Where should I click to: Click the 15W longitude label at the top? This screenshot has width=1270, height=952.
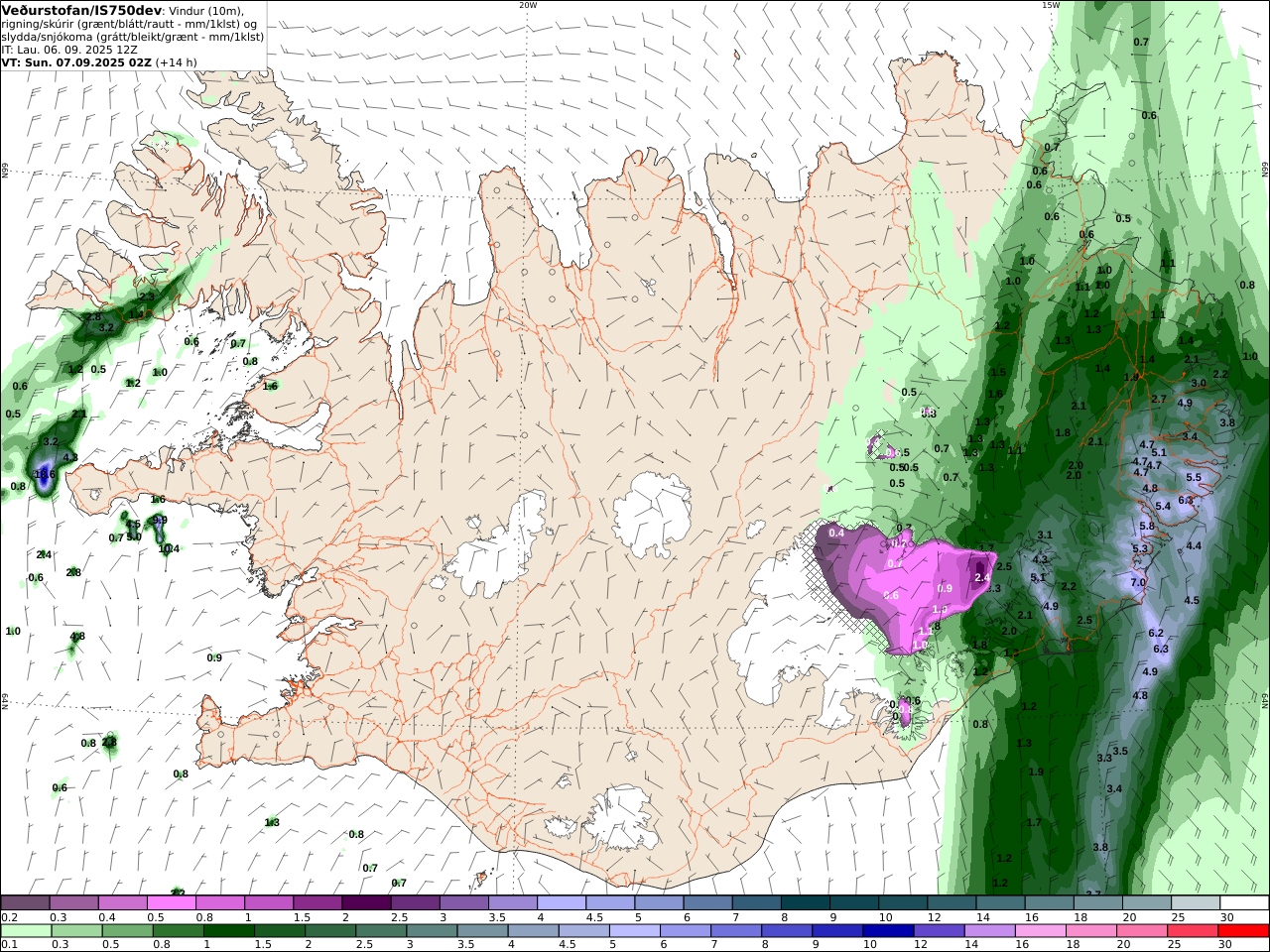[x=1051, y=5]
